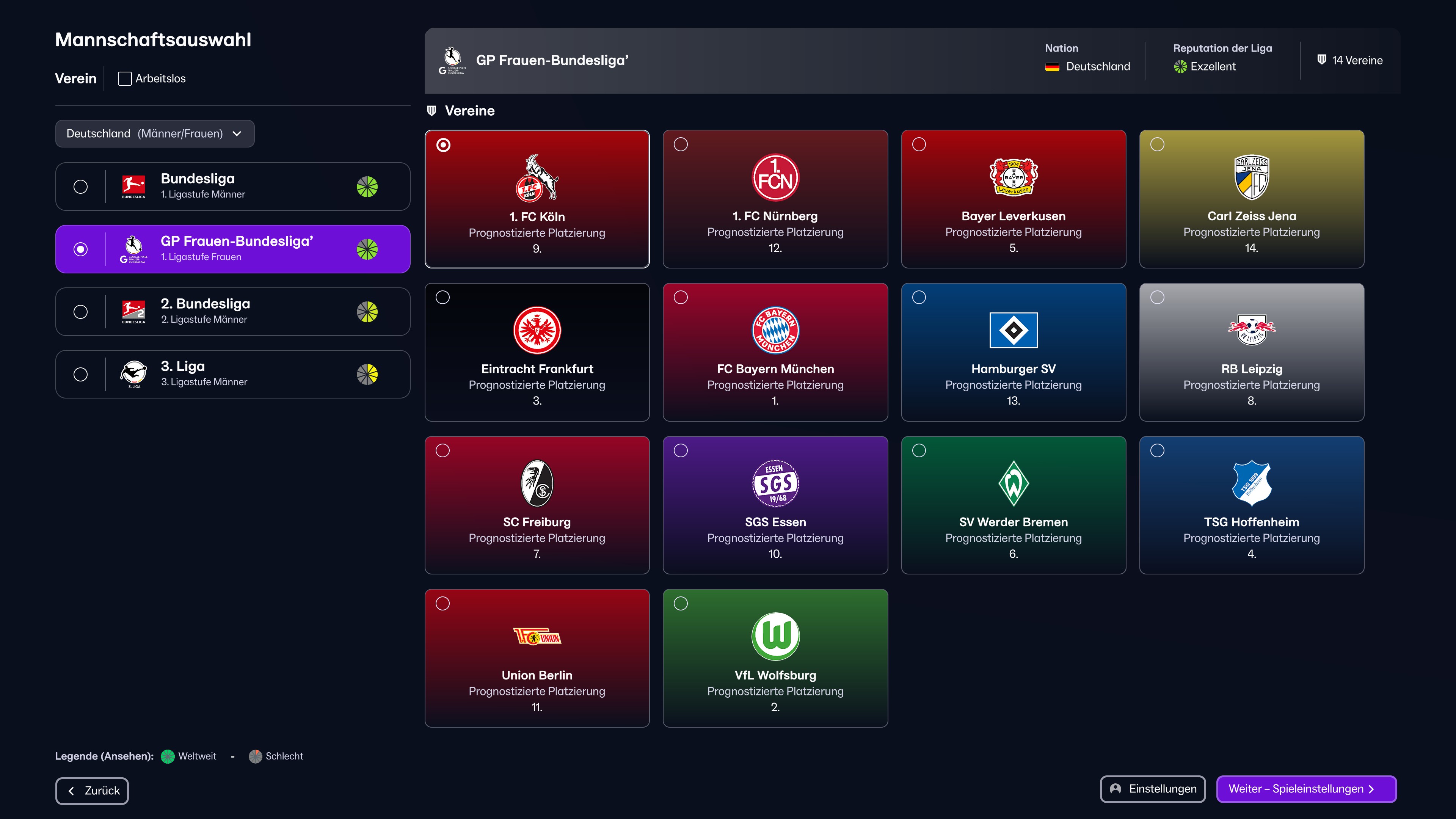The image size is (1456, 819).
Task: Click the FC Bayern München crest
Action: coord(775,330)
